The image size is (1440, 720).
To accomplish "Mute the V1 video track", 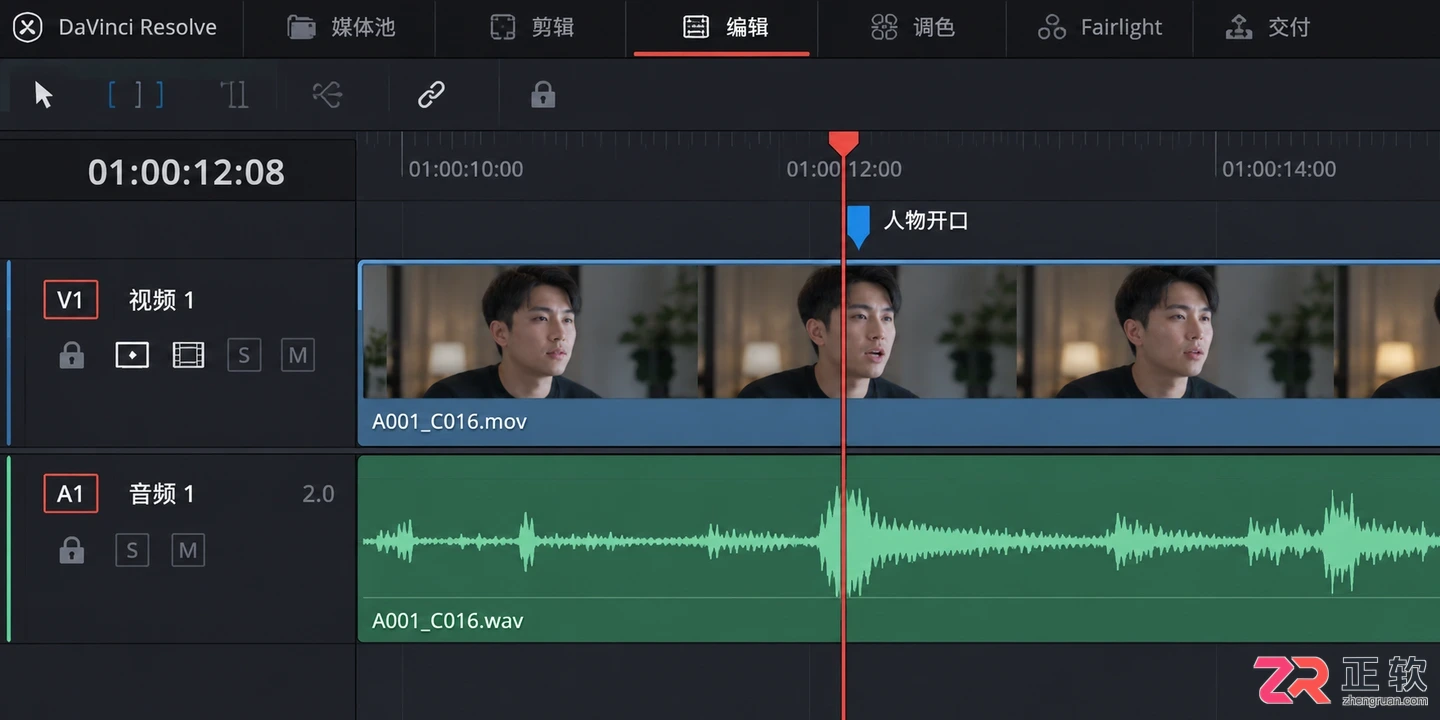I will pos(298,355).
